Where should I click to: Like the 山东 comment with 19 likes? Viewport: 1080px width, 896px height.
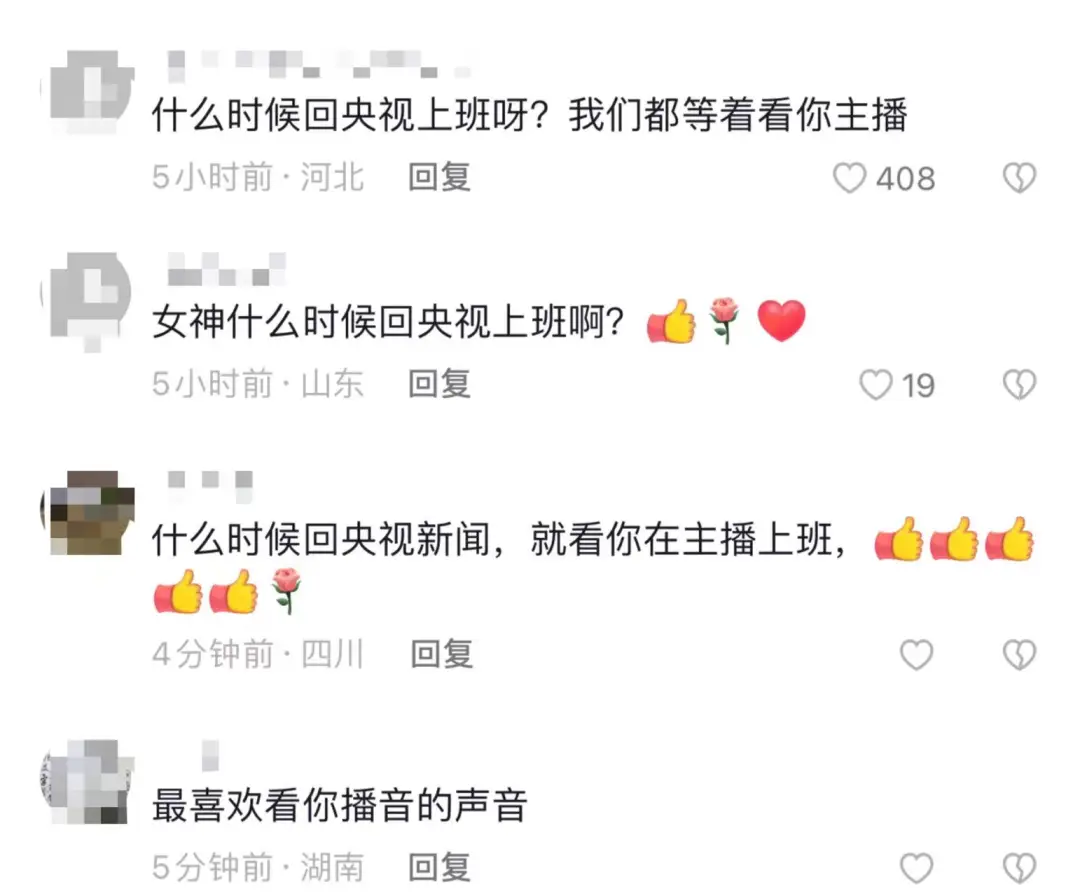[875, 384]
